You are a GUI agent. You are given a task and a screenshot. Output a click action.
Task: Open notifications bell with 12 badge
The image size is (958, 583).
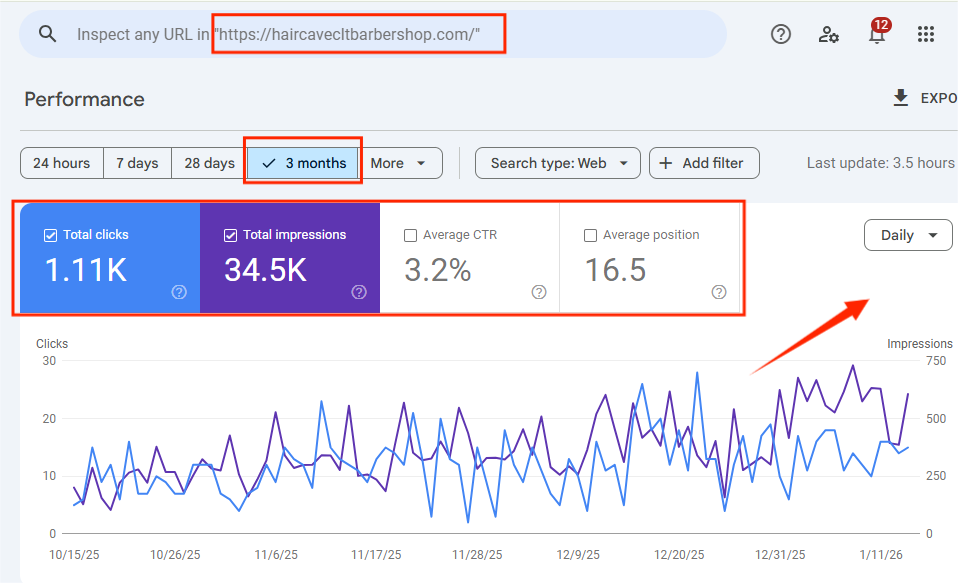tap(877, 34)
